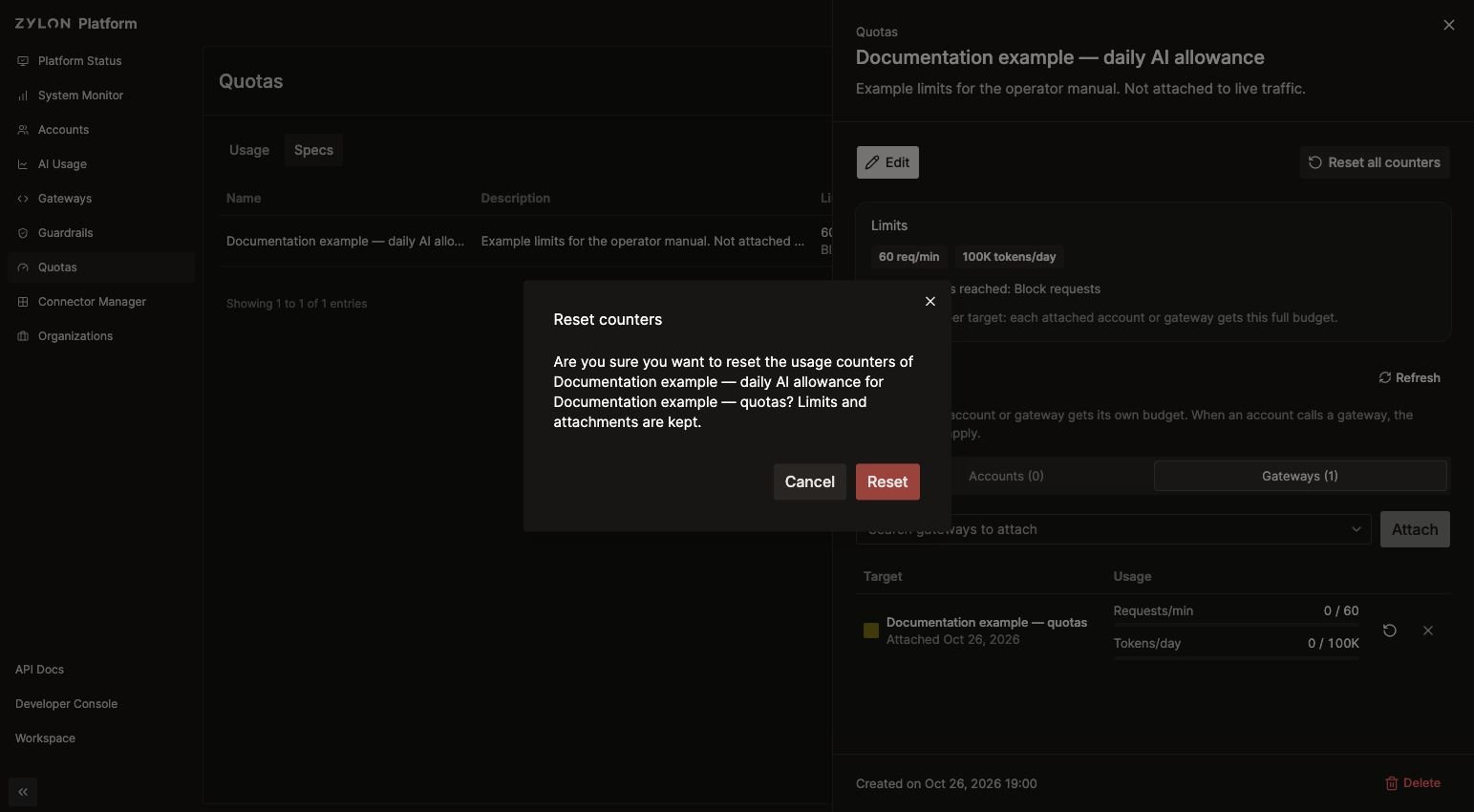Click the yellow square gateway swatch
This screenshot has width=1474, height=812.
coord(870,630)
